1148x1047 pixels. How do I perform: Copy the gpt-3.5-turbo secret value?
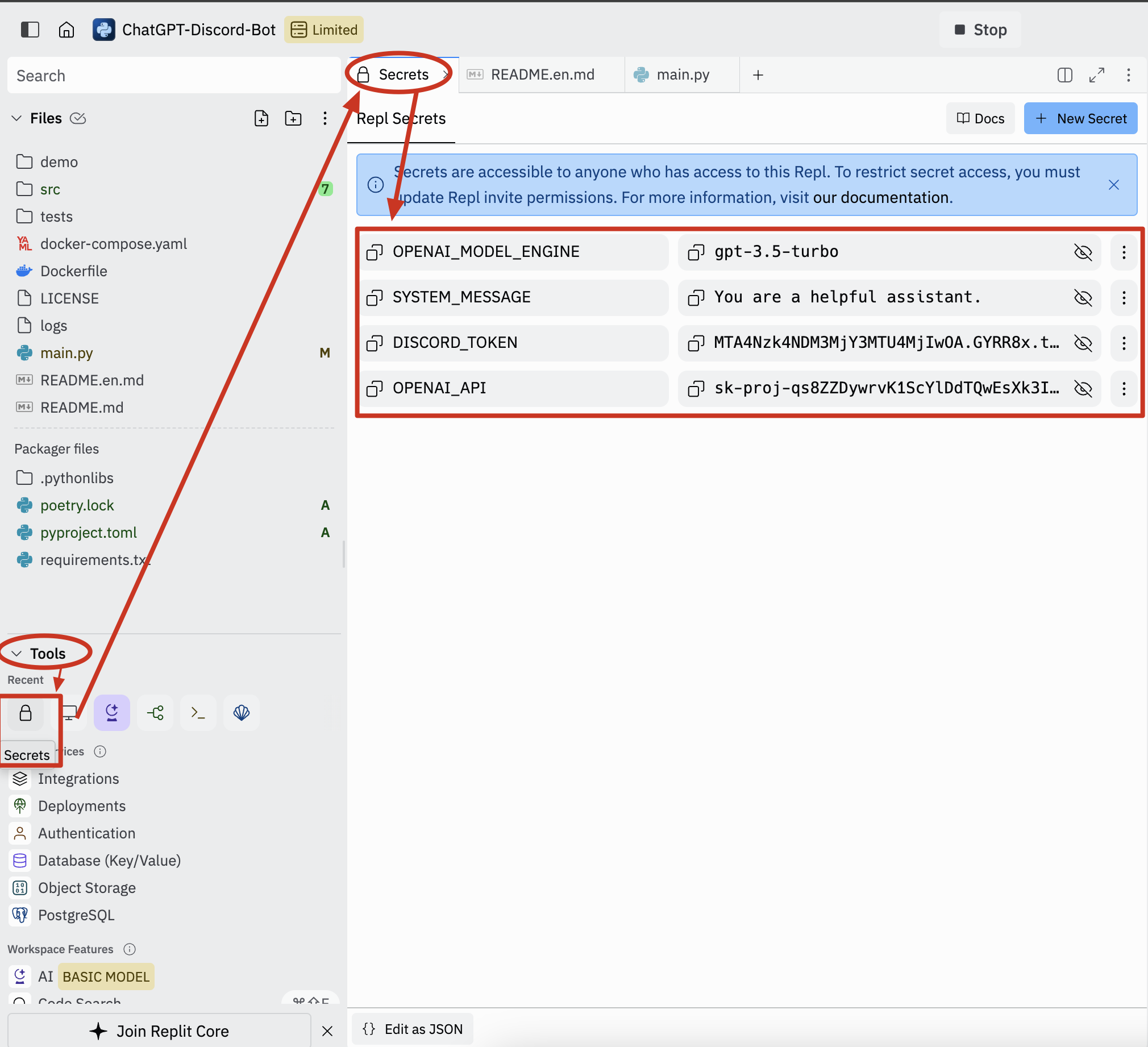click(x=696, y=252)
